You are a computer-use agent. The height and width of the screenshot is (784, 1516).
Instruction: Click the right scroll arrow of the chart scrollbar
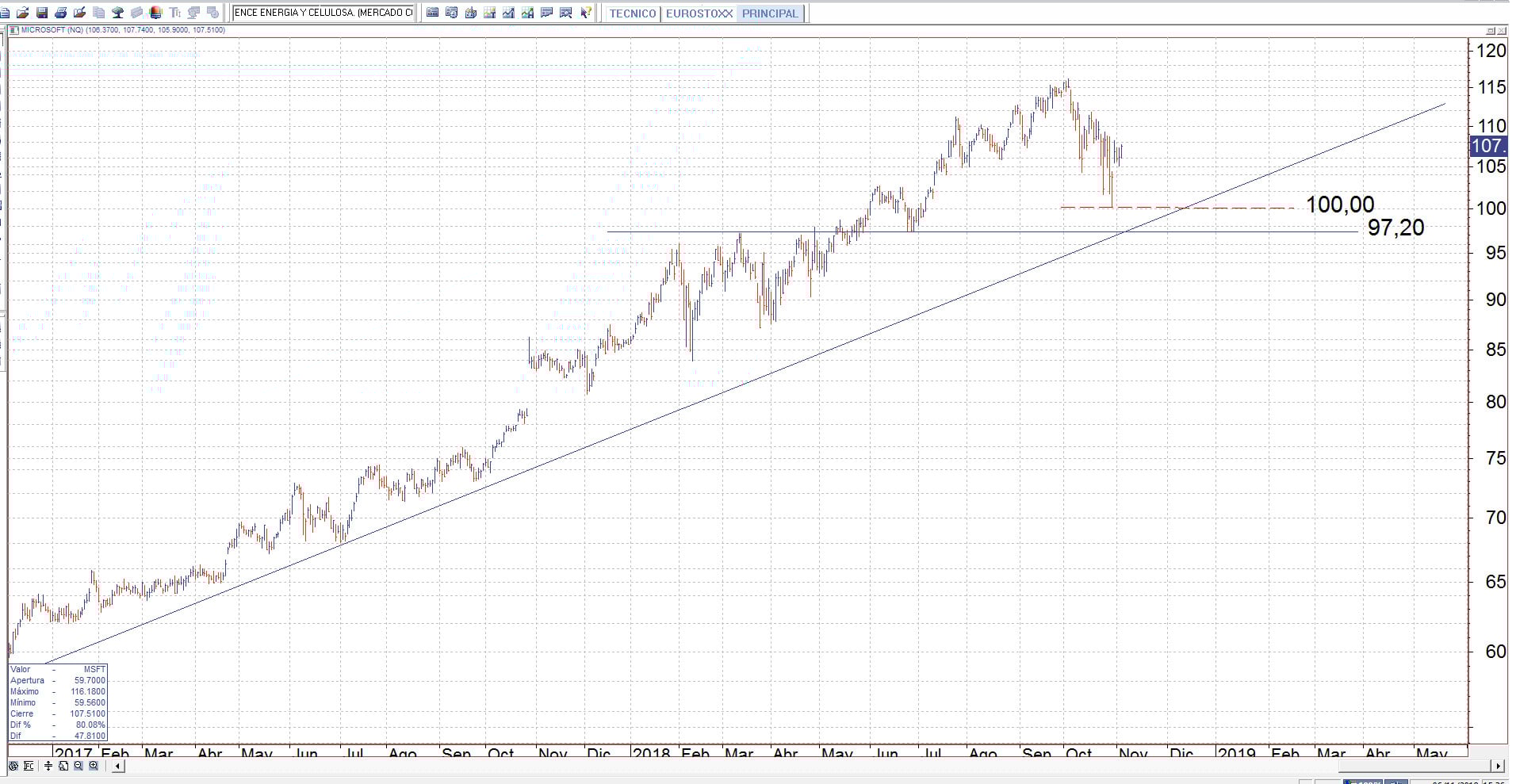pos(1498,766)
